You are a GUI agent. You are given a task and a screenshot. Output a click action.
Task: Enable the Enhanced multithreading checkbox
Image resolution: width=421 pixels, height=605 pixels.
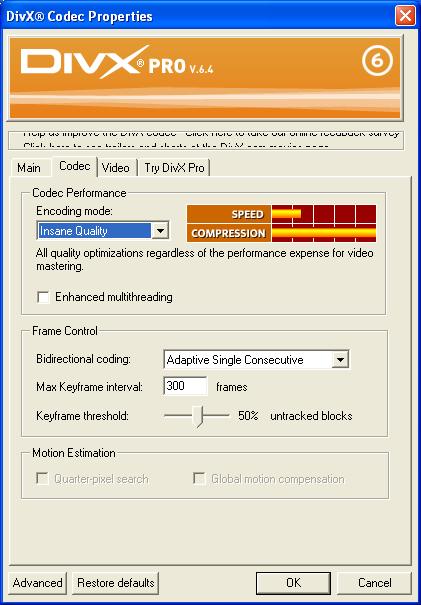coord(43,297)
